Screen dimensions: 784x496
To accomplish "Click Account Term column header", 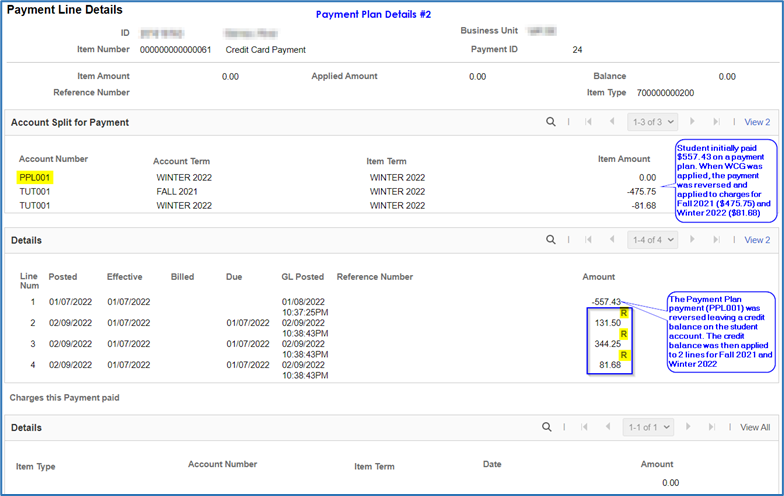I will click(x=182, y=161).
